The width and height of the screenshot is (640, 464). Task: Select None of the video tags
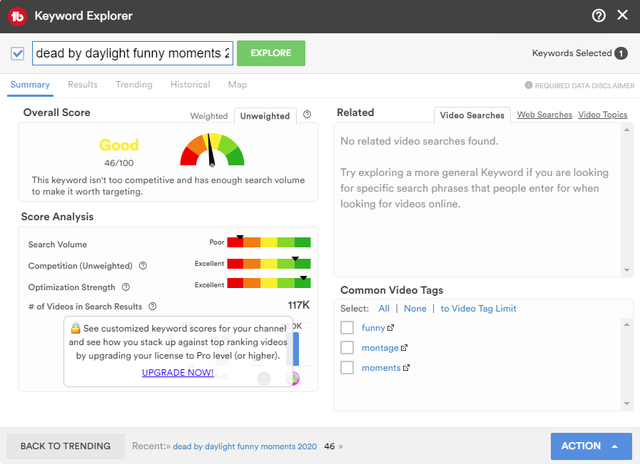(x=415, y=309)
